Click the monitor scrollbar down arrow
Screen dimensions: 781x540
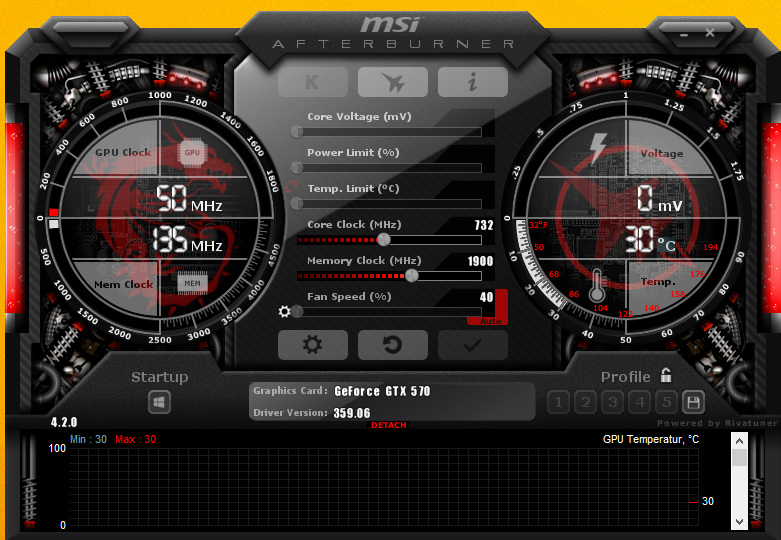(739, 522)
